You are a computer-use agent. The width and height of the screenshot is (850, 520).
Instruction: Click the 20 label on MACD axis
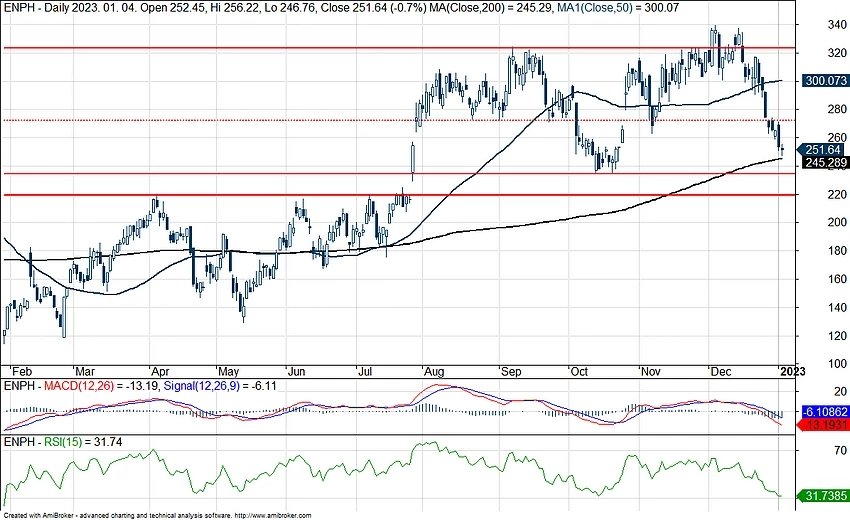pyautogui.click(x=840, y=391)
